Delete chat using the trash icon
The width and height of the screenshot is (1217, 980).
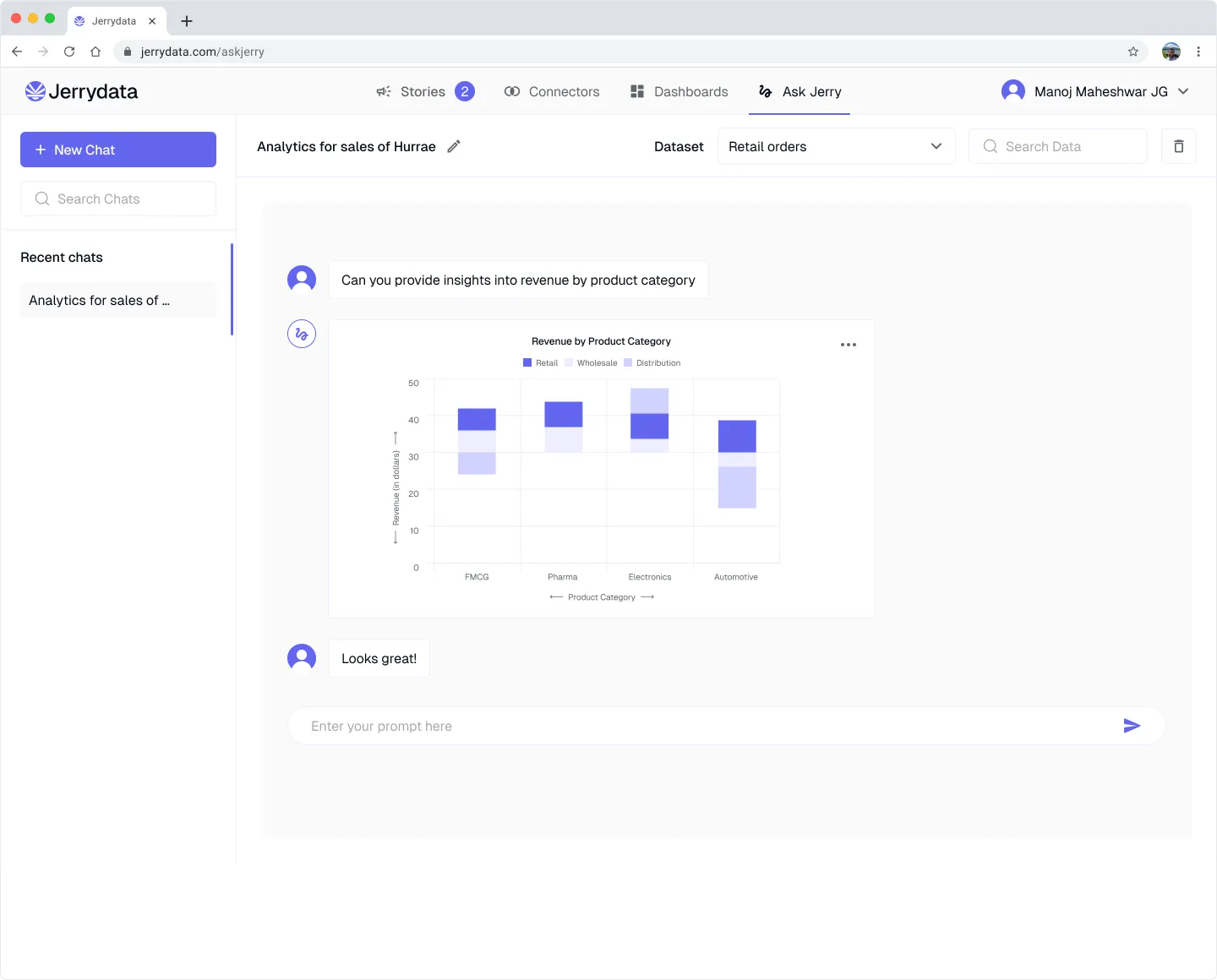coord(1179,146)
